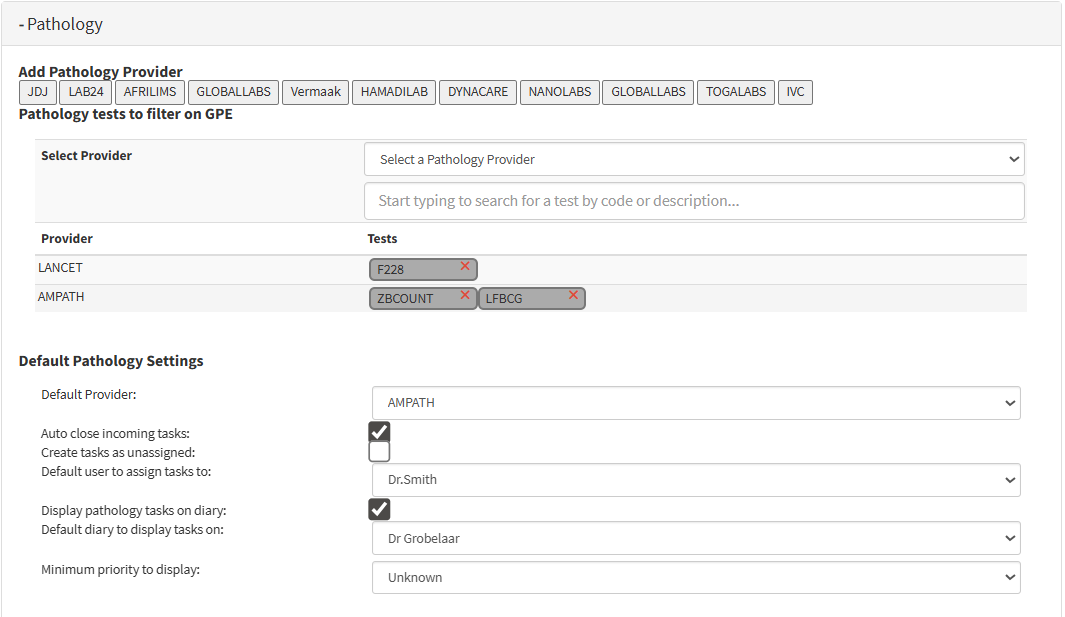
Task: Click the HAMADILAB provider button
Action: [x=394, y=92]
